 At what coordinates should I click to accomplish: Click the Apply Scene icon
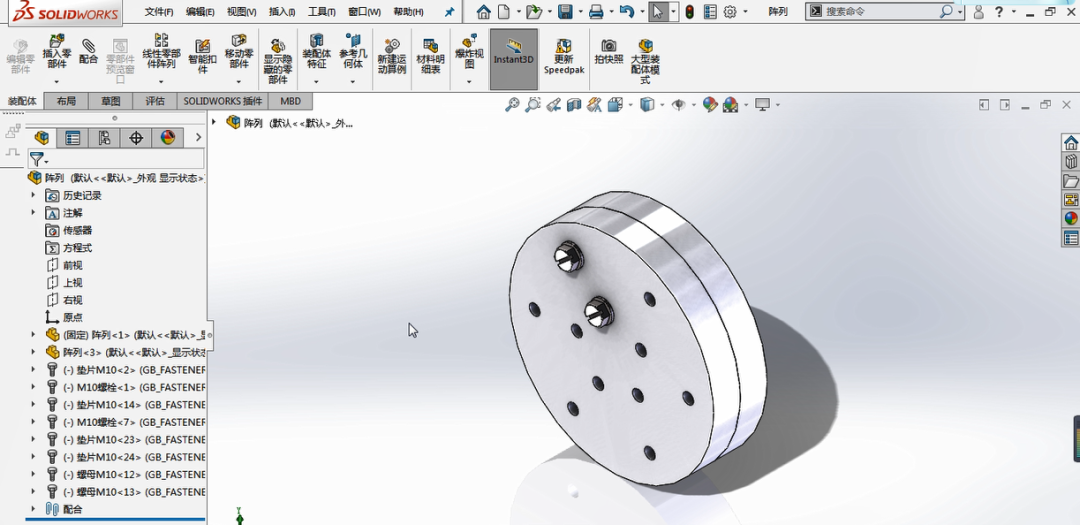coord(731,105)
